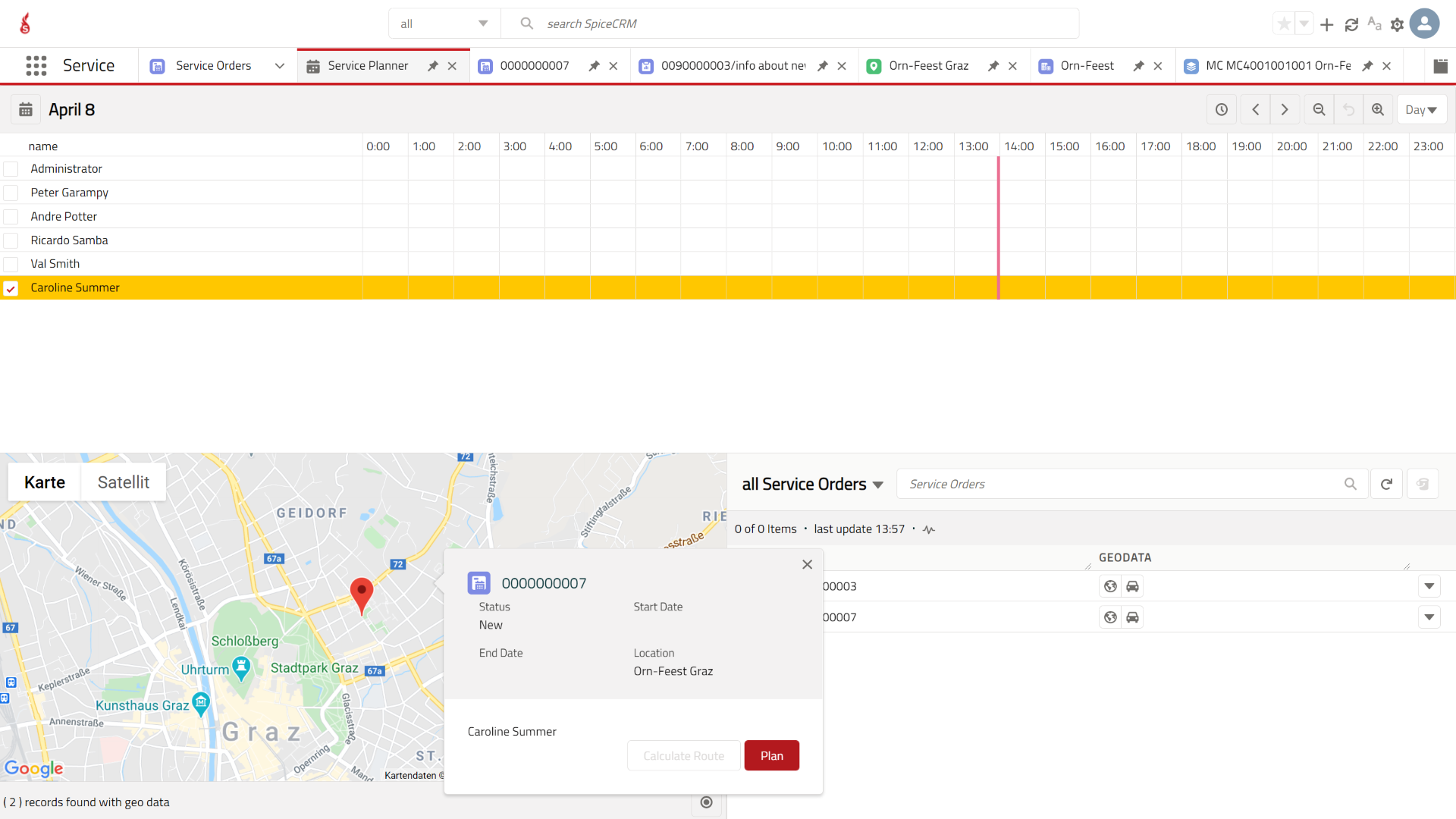Click the red Plan button
1456x819 pixels.
(771, 755)
